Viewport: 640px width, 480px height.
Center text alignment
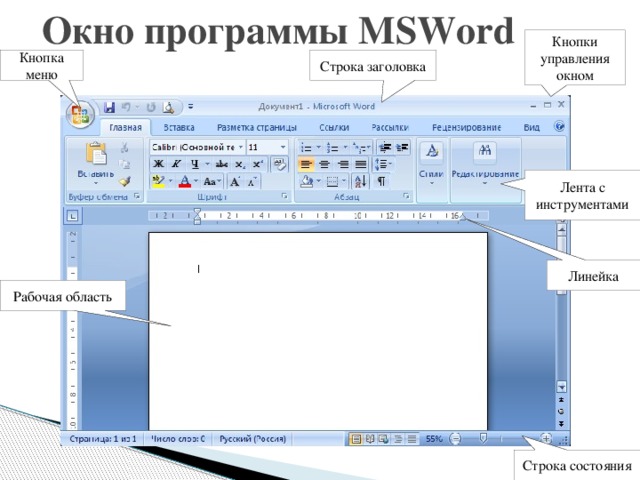(x=324, y=164)
